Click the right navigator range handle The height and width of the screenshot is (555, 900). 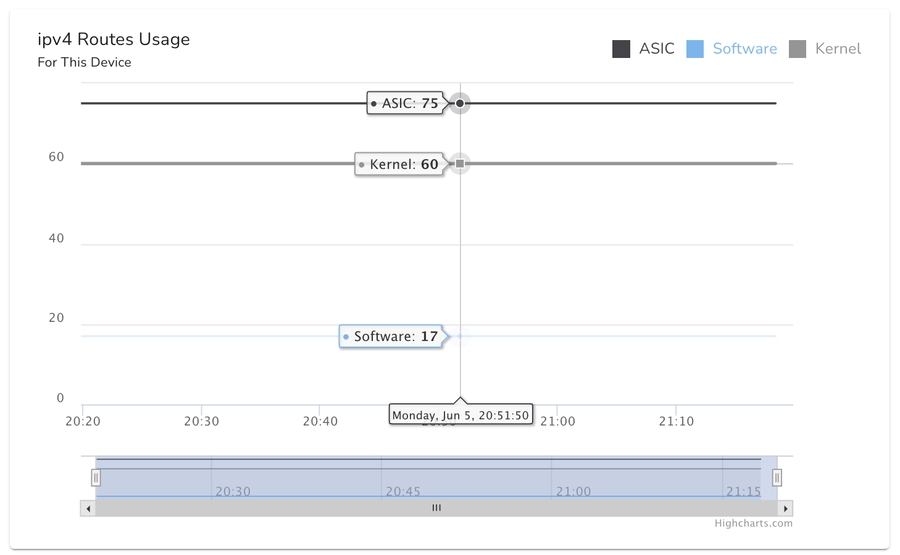tap(777, 478)
